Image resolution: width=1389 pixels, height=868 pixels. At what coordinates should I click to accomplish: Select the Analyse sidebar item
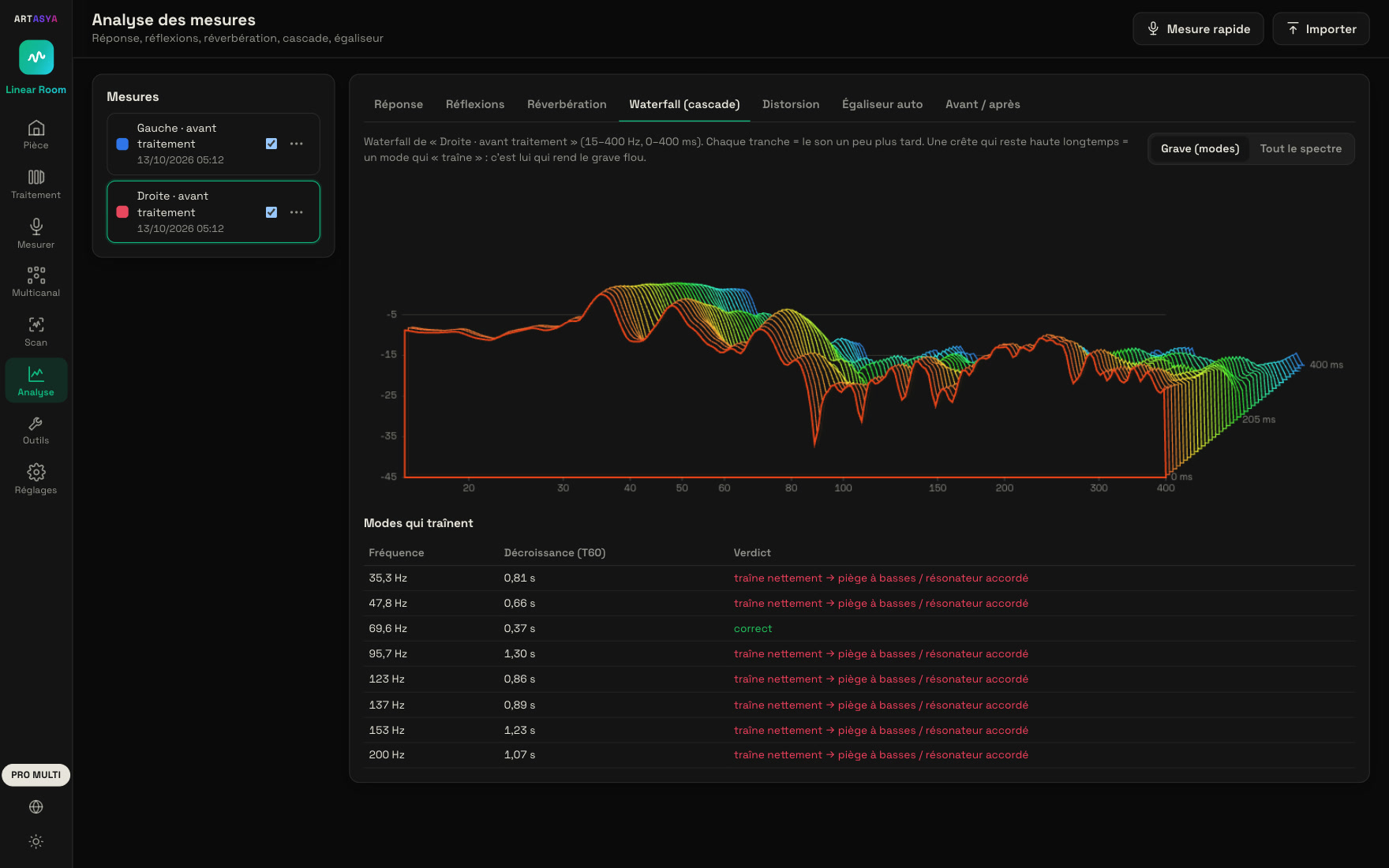[x=36, y=381]
